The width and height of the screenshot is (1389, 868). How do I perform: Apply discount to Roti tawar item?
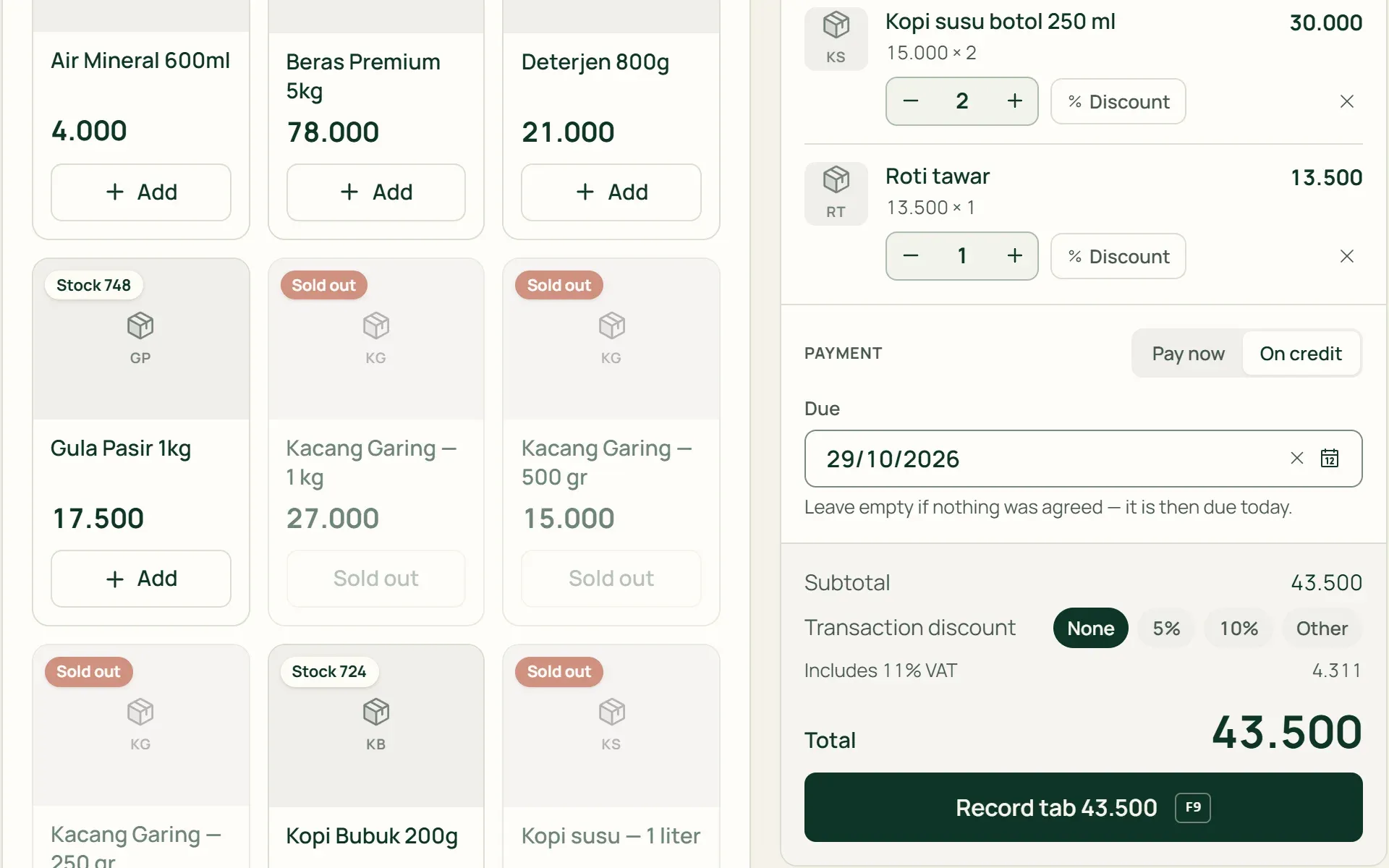[x=1118, y=256]
